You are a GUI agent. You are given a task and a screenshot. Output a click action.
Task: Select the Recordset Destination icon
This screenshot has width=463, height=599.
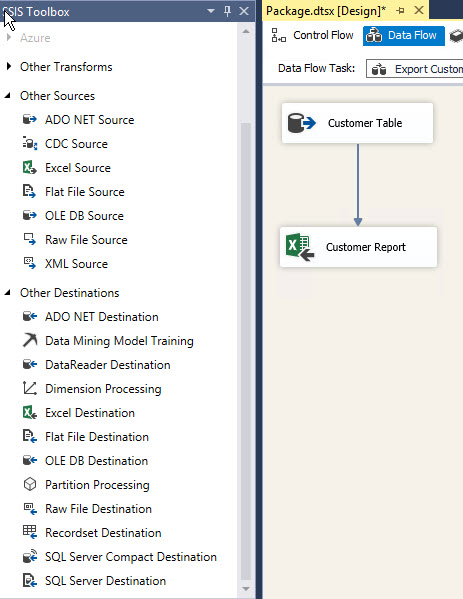(x=29, y=533)
